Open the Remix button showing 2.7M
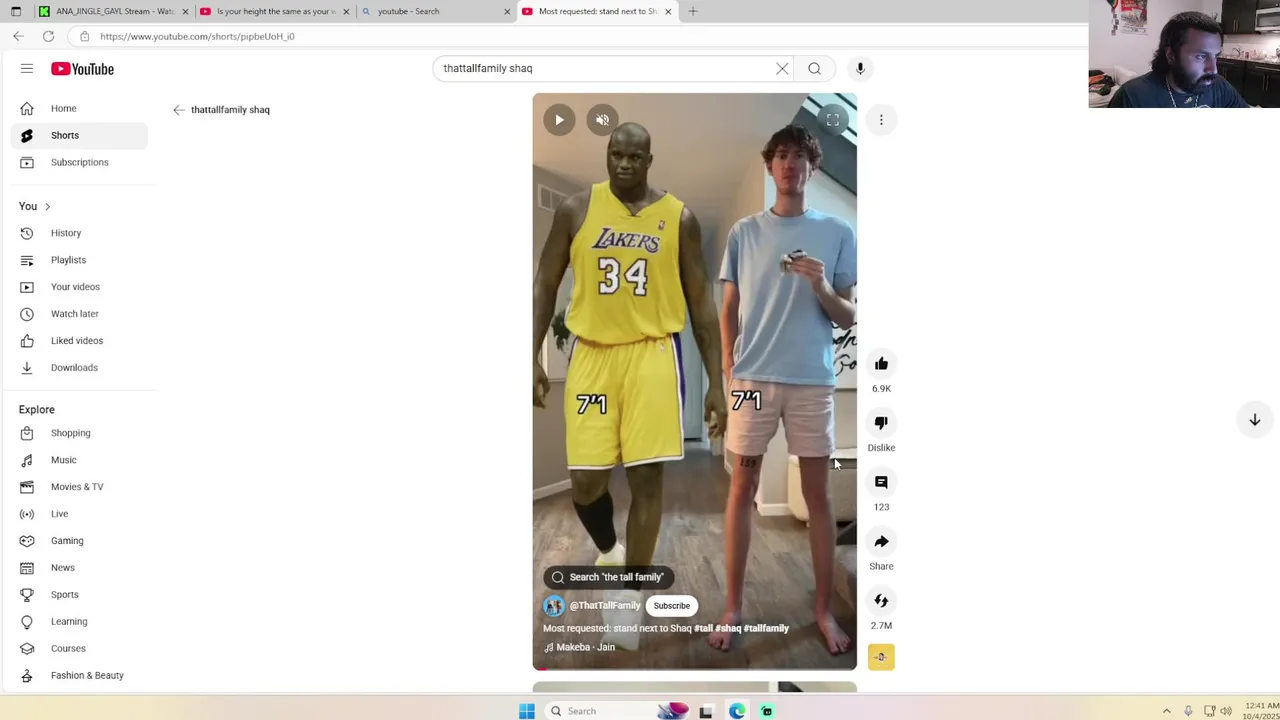 [881, 601]
